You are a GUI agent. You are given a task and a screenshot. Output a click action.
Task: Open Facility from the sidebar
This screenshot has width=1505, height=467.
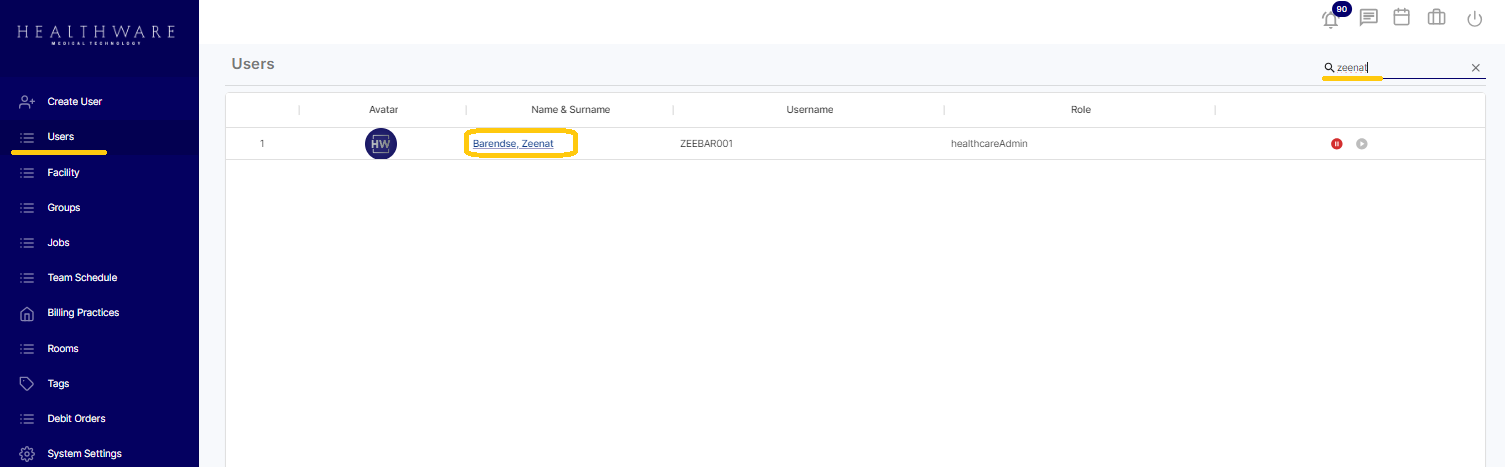click(x=63, y=172)
